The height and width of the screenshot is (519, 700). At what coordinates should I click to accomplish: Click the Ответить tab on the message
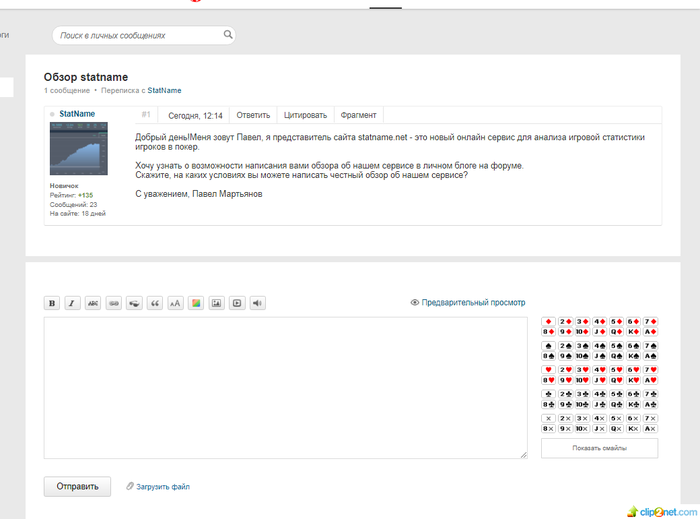click(253, 115)
